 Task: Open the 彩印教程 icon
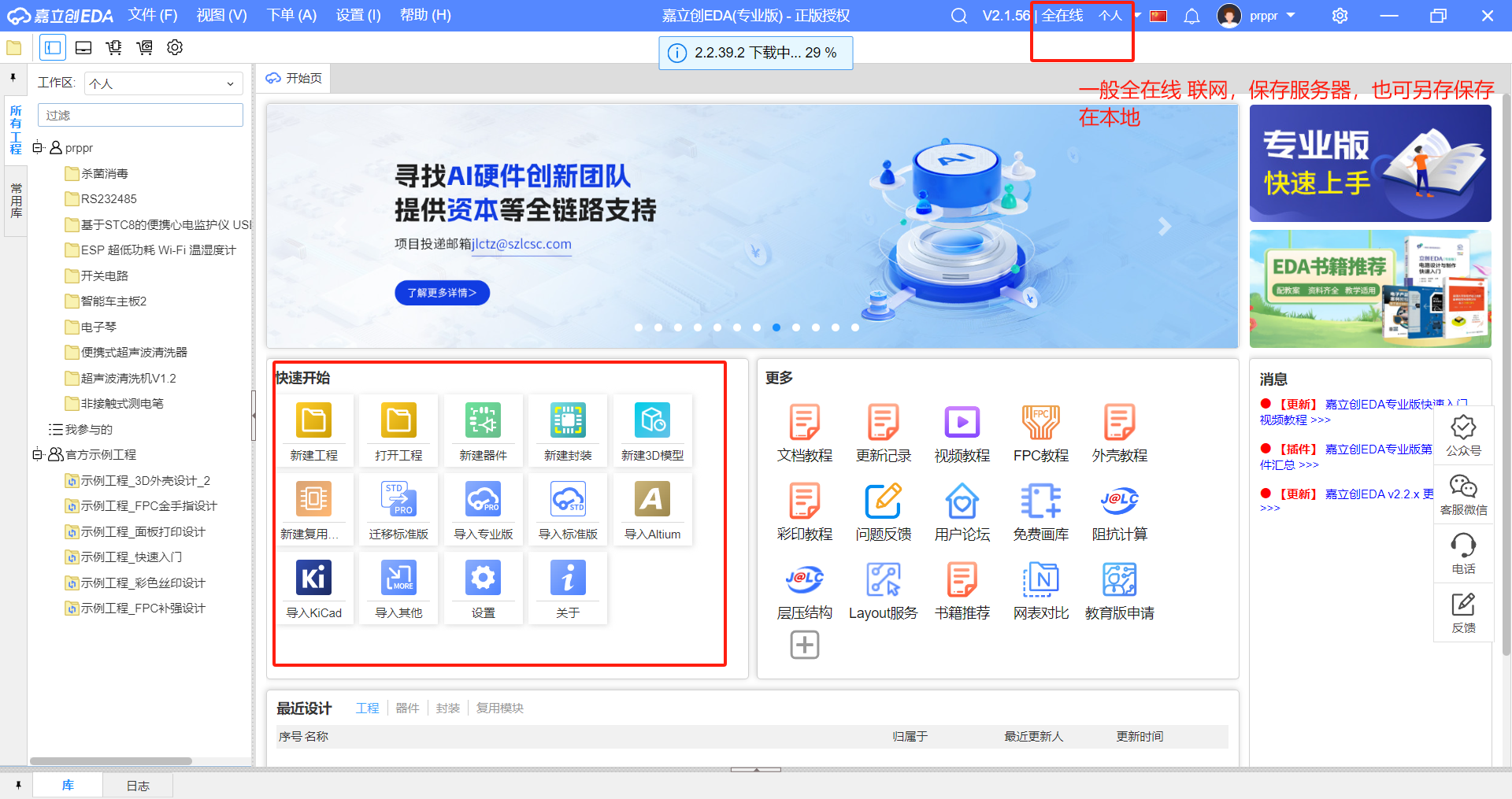[805, 501]
